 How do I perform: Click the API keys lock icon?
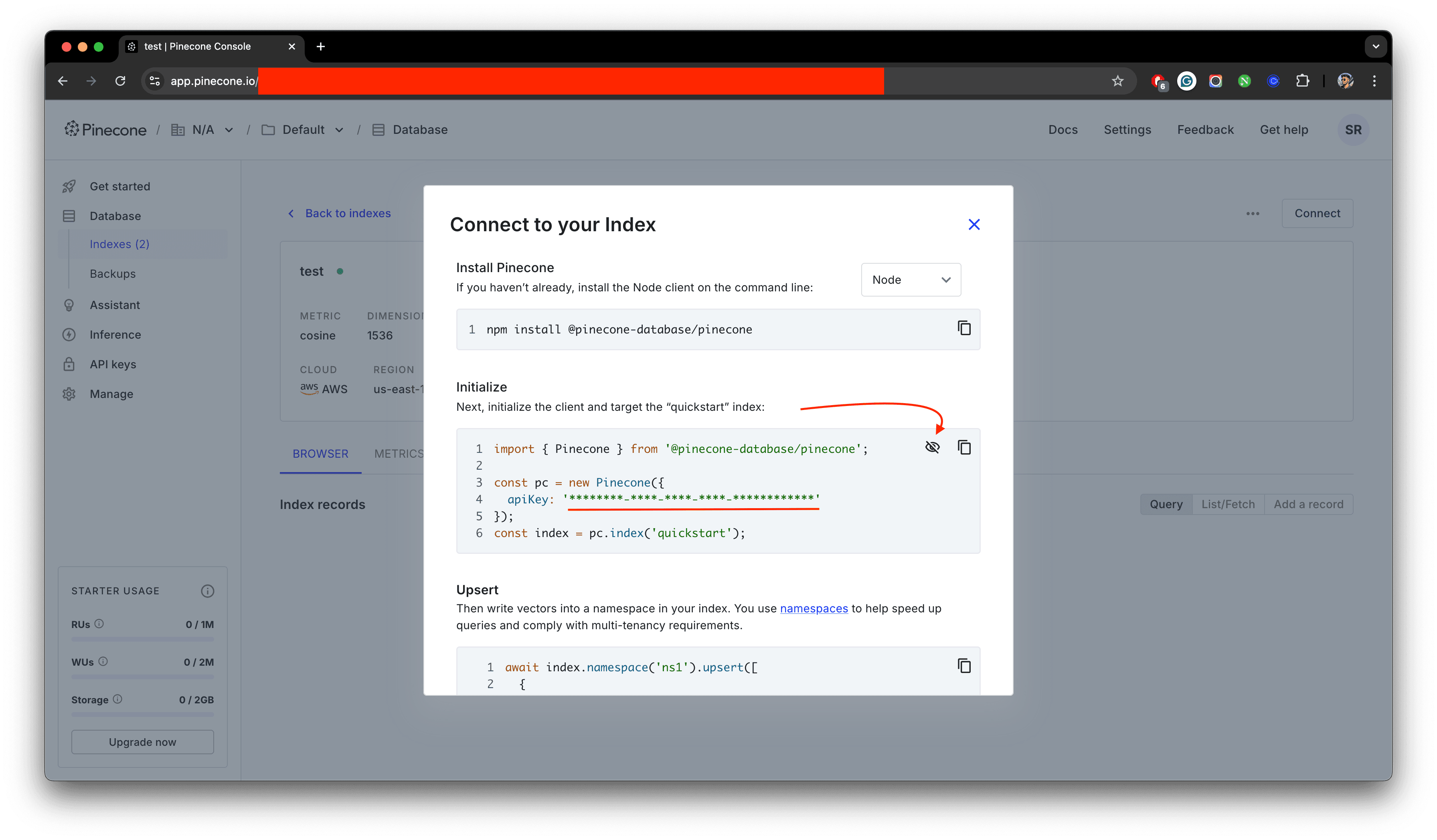[x=69, y=364]
